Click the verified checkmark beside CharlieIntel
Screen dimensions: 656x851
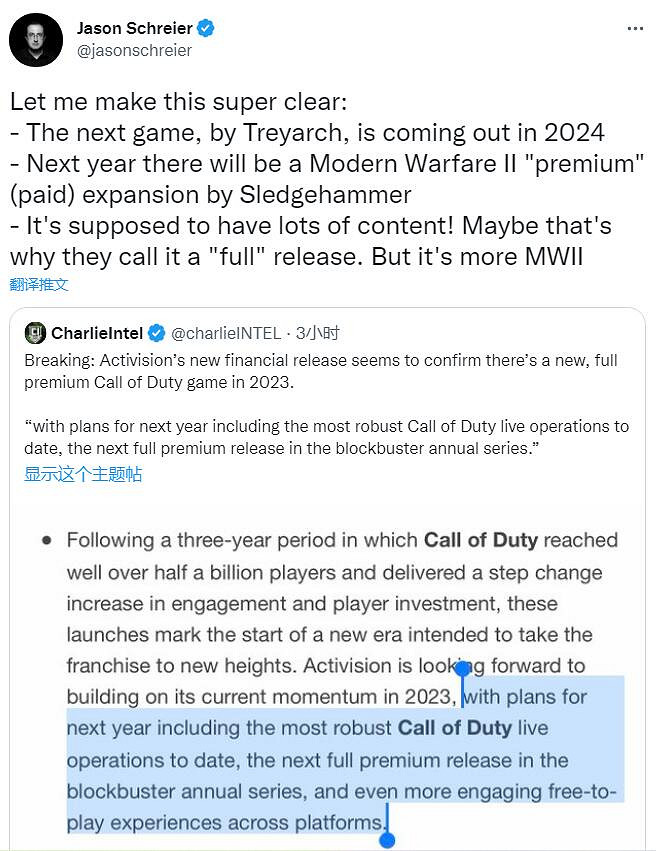pyautogui.click(x=156, y=331)
